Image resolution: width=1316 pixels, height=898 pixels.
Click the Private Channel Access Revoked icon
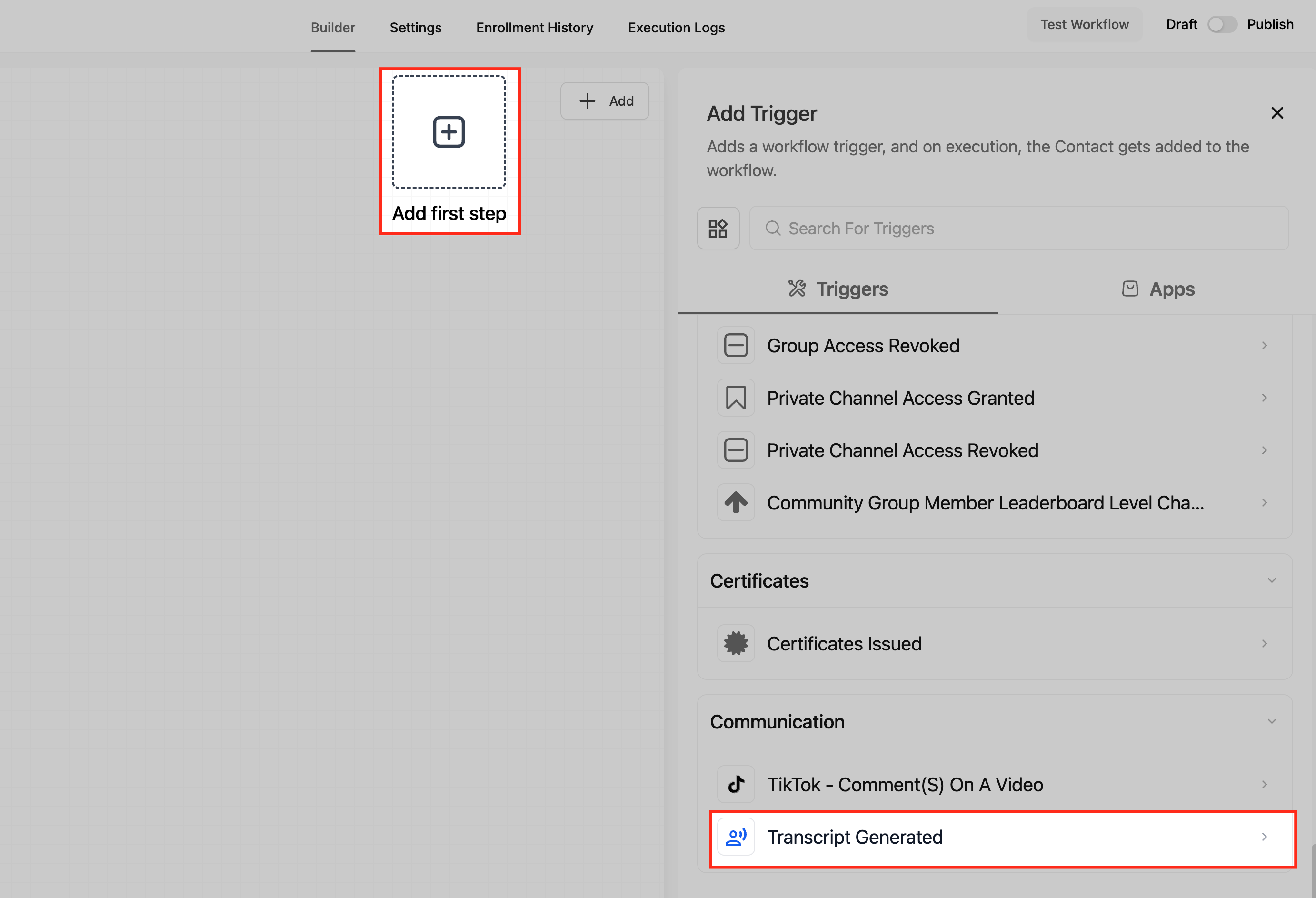pyautogui.click(x=736, y=450)
